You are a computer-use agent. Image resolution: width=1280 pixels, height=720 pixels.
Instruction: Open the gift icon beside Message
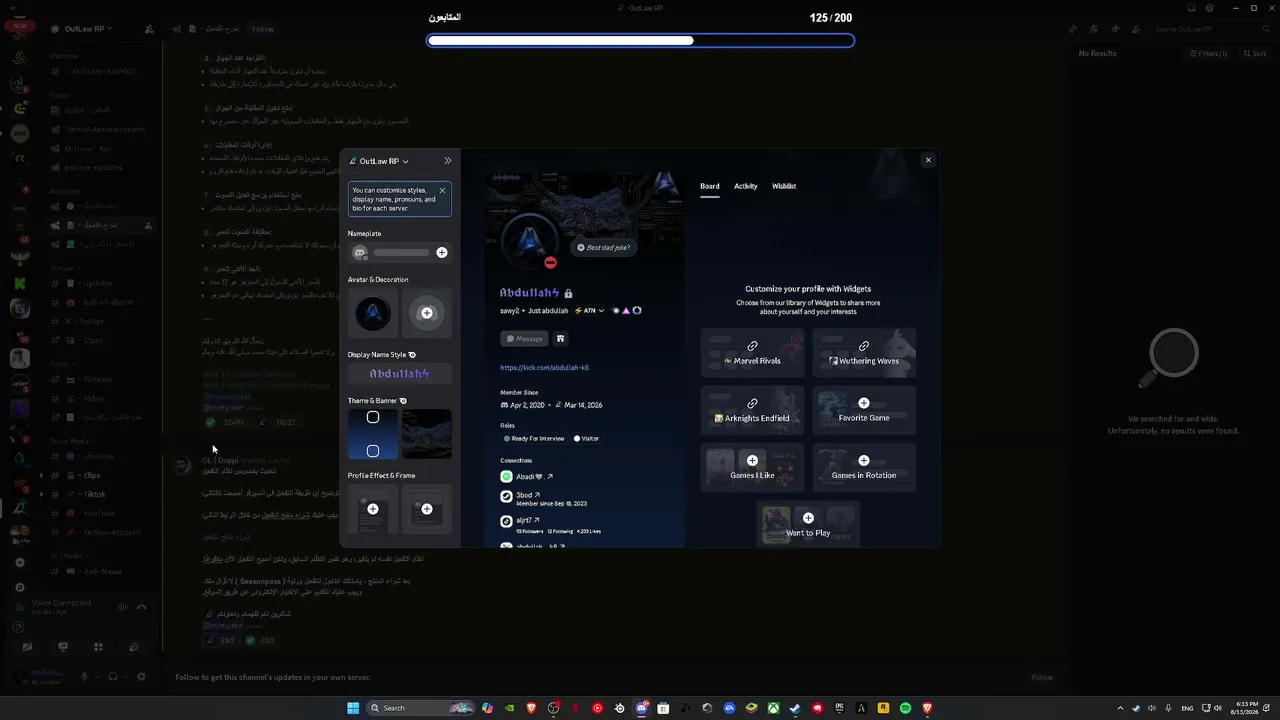tap(560, 339)
